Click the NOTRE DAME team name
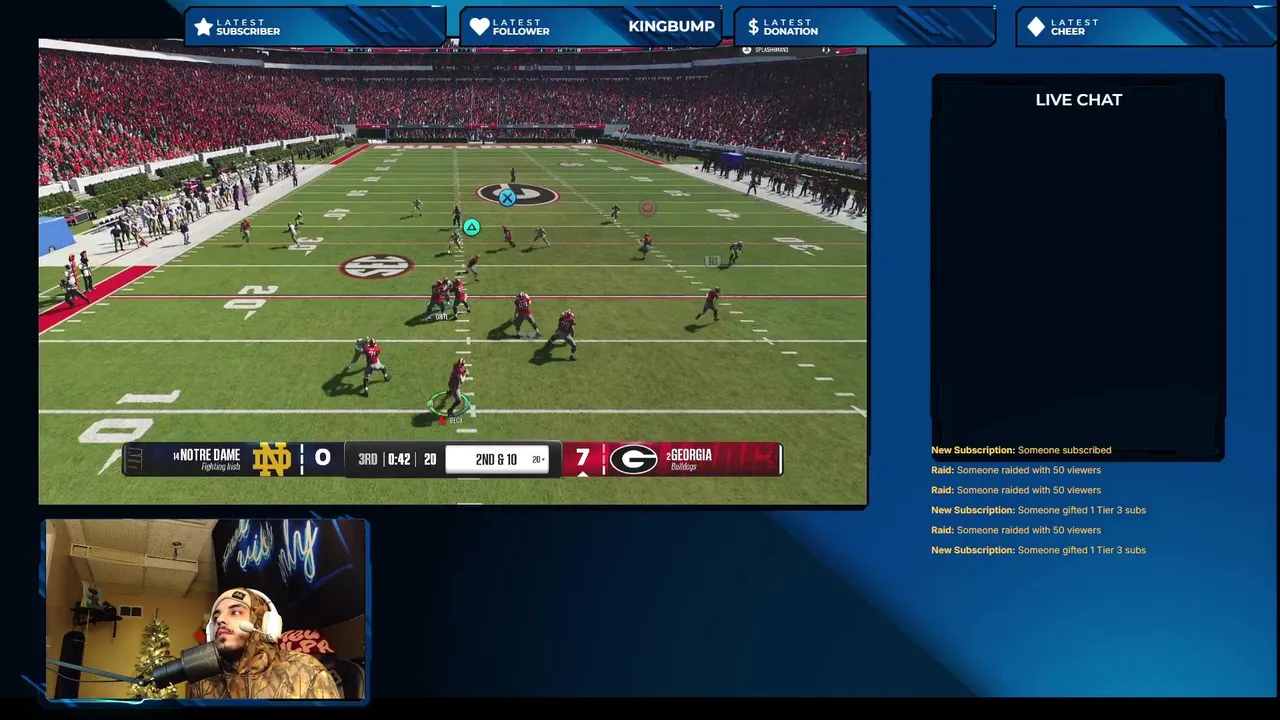Image resolution: width=1280 pixels, height=720 pixels. [209, 455]
